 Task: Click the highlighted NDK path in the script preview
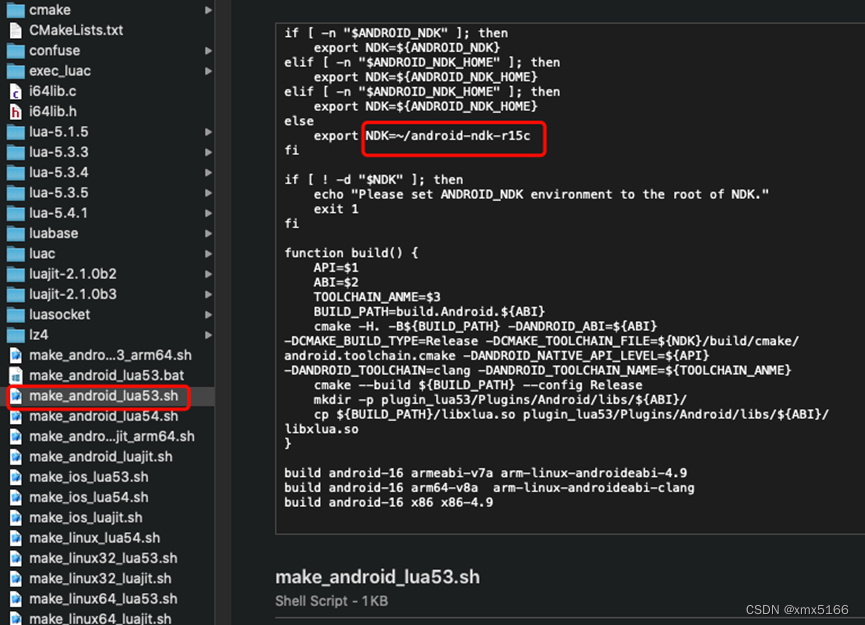pos(453,139)
